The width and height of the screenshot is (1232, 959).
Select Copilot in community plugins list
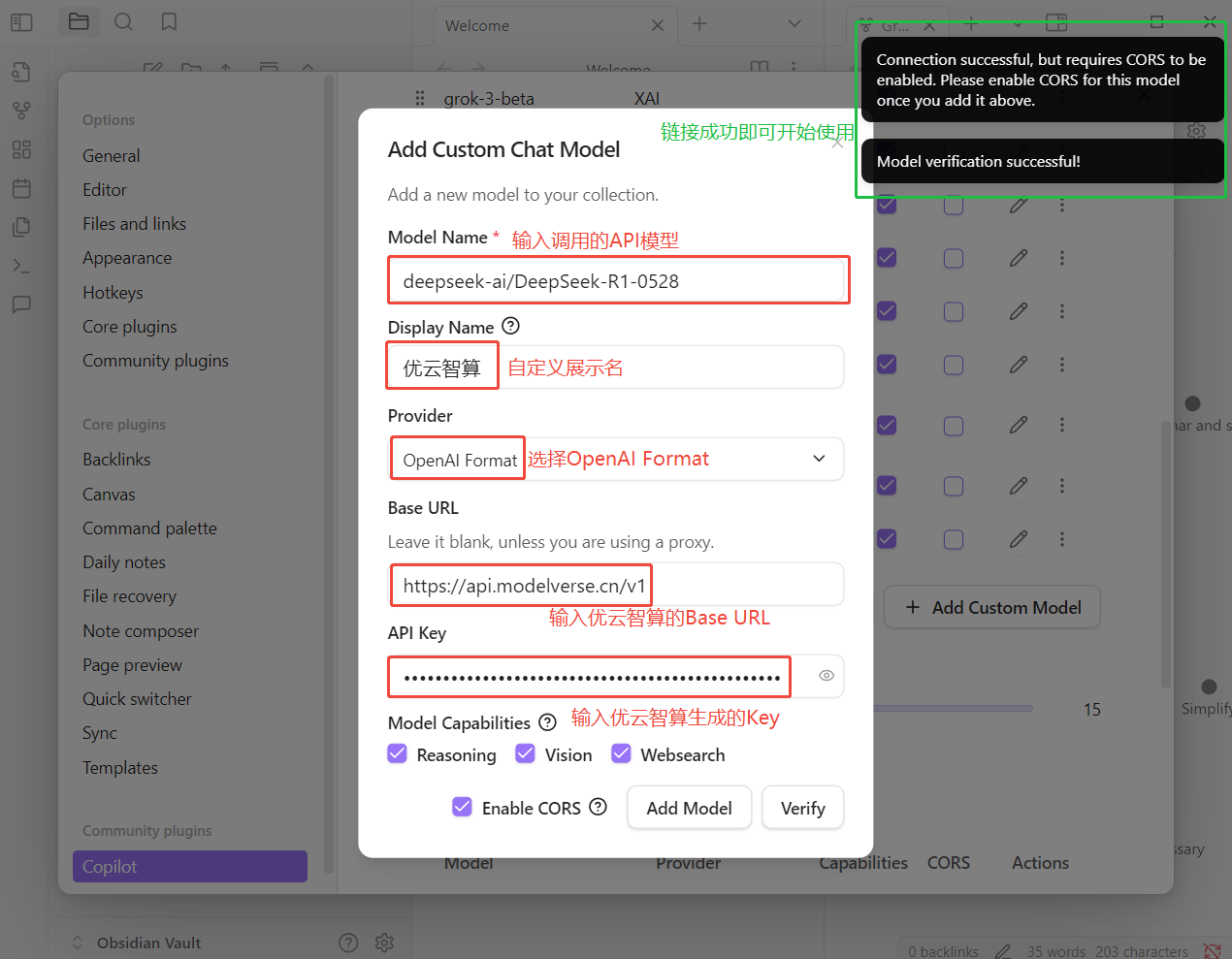pos(190,867)
